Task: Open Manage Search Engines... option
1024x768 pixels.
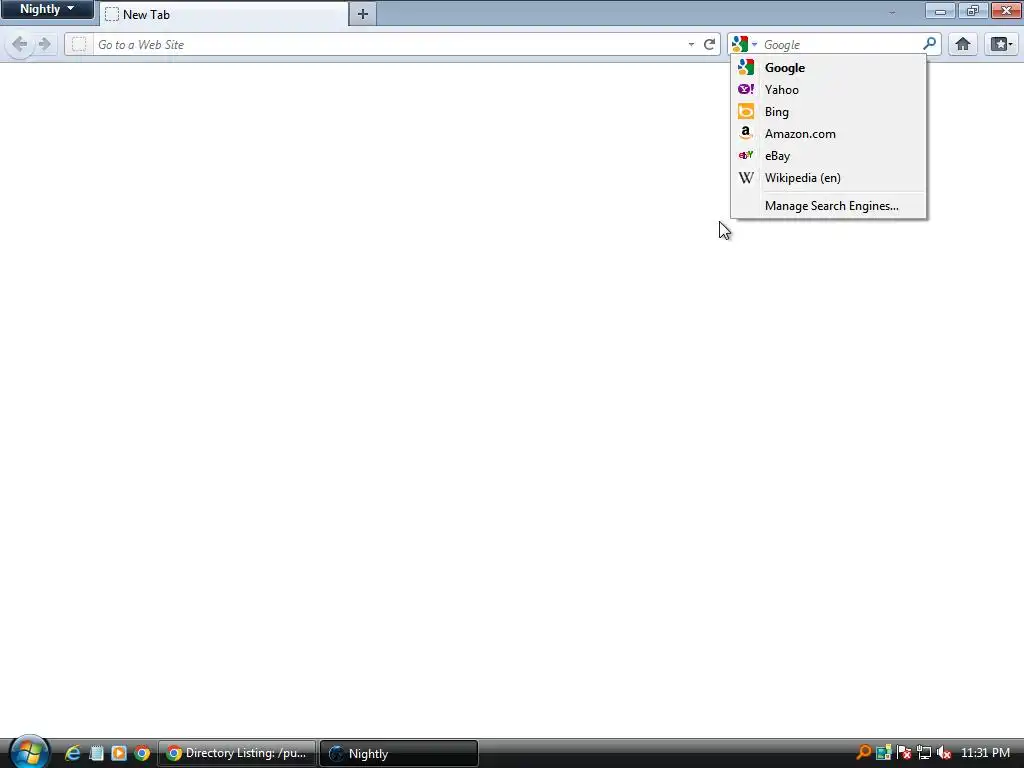Action: pos(828,206)
